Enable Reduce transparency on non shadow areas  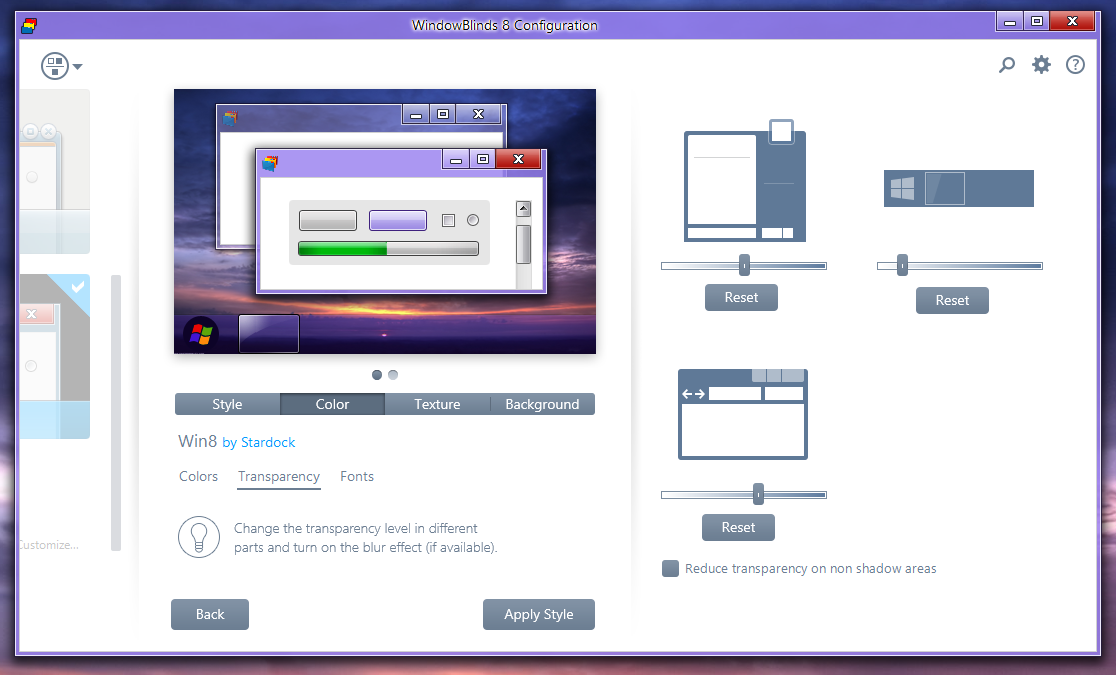pyautogui.click(x=670, y=568)
